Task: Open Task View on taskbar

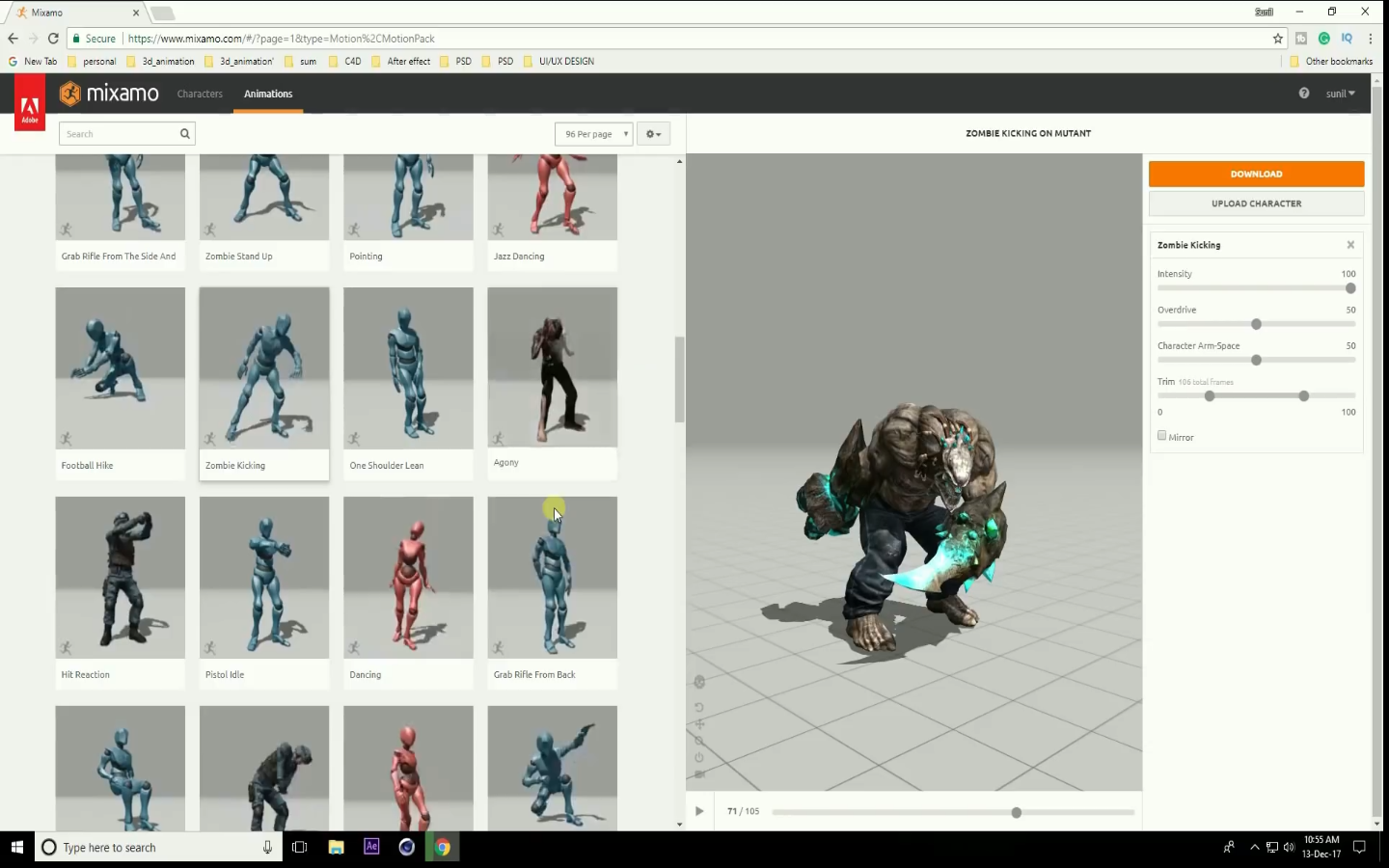Action: [x=300, y=847]
